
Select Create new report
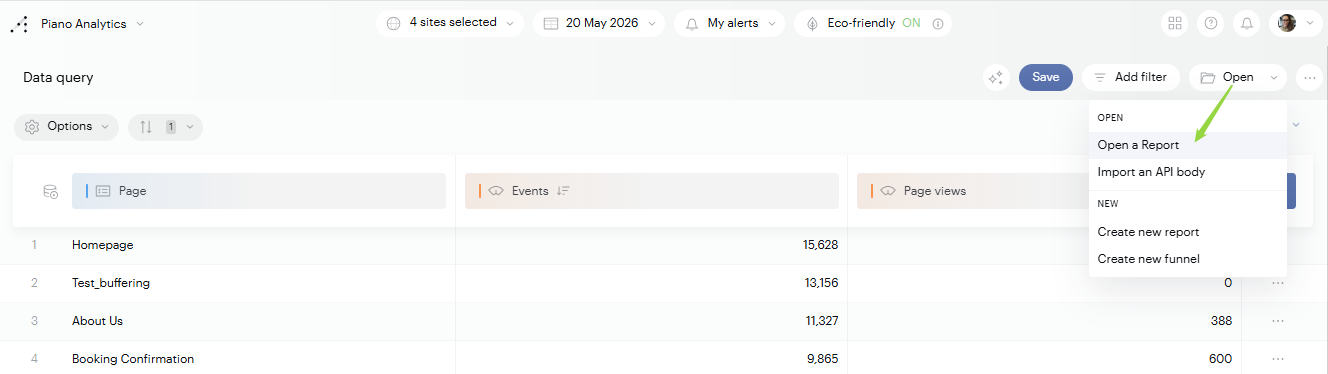tap(1188, 232)
